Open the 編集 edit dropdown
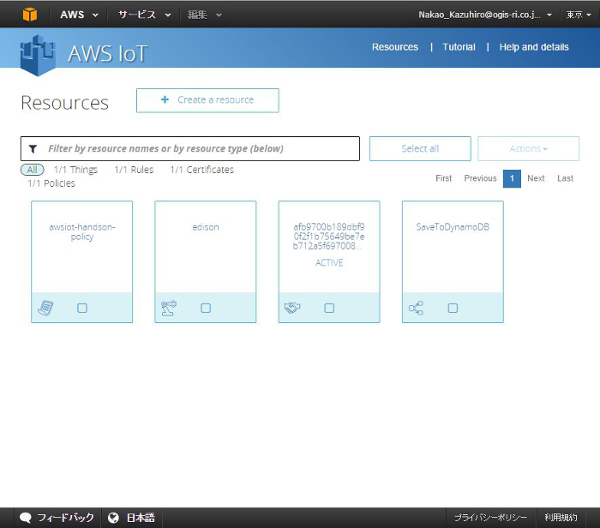Screen dimensions: 600x528 (204, 15)
